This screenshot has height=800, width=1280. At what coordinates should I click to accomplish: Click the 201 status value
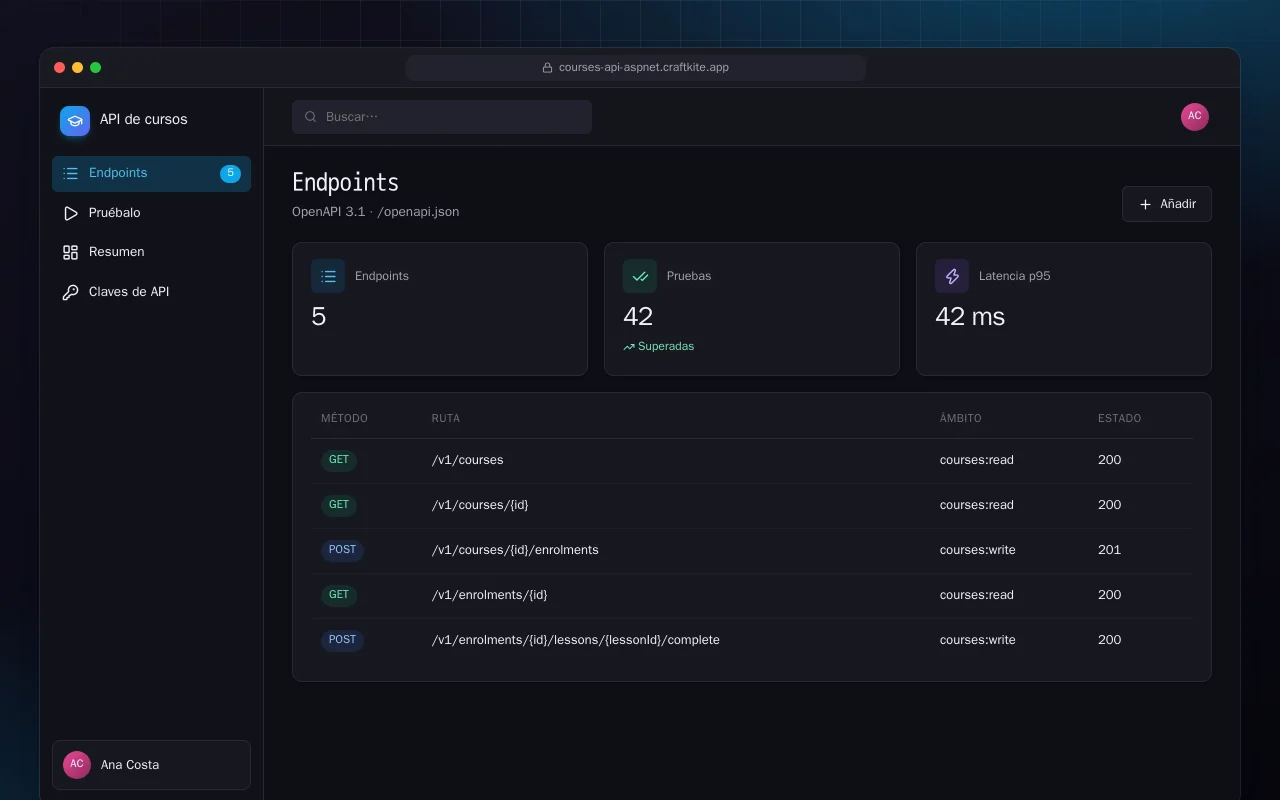coord(1109,550)
